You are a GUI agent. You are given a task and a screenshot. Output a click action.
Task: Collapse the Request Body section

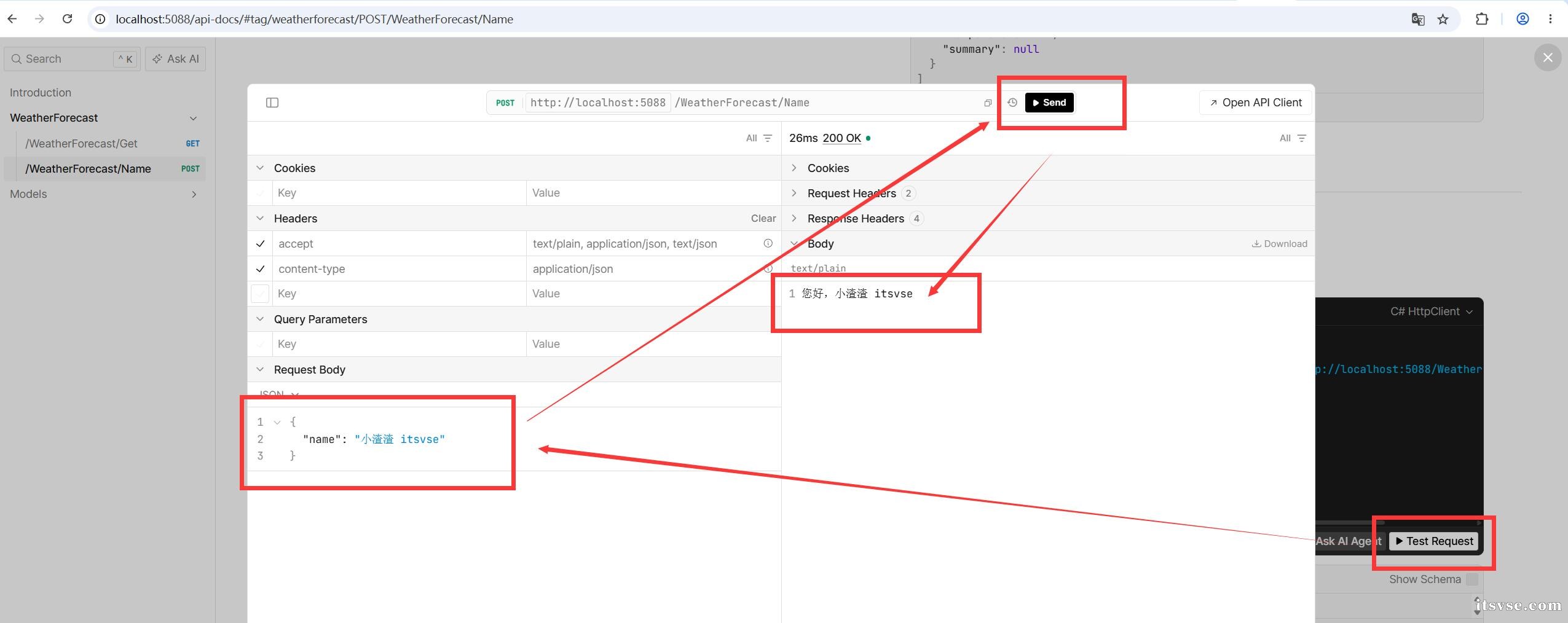coord(260,369)
